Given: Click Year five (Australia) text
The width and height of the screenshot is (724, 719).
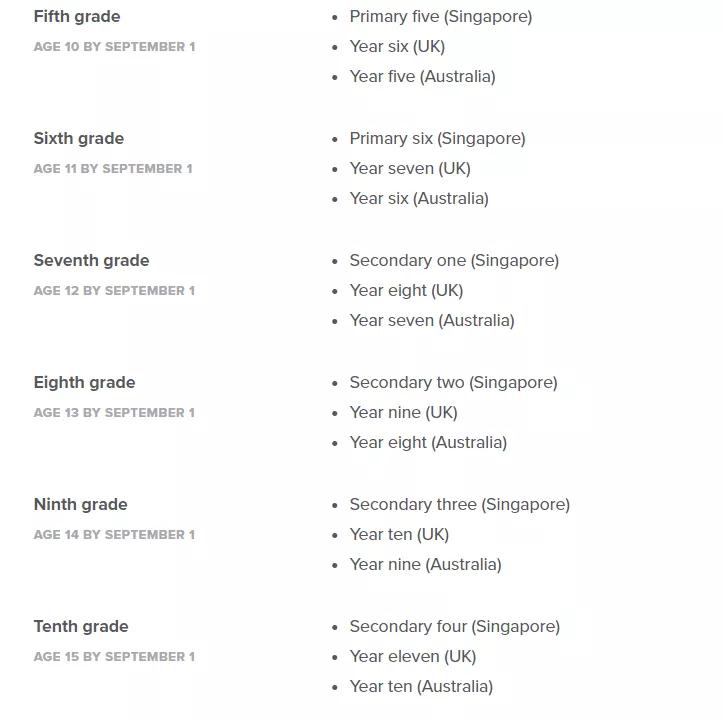Looking at the screenshot, I should 422,77.
